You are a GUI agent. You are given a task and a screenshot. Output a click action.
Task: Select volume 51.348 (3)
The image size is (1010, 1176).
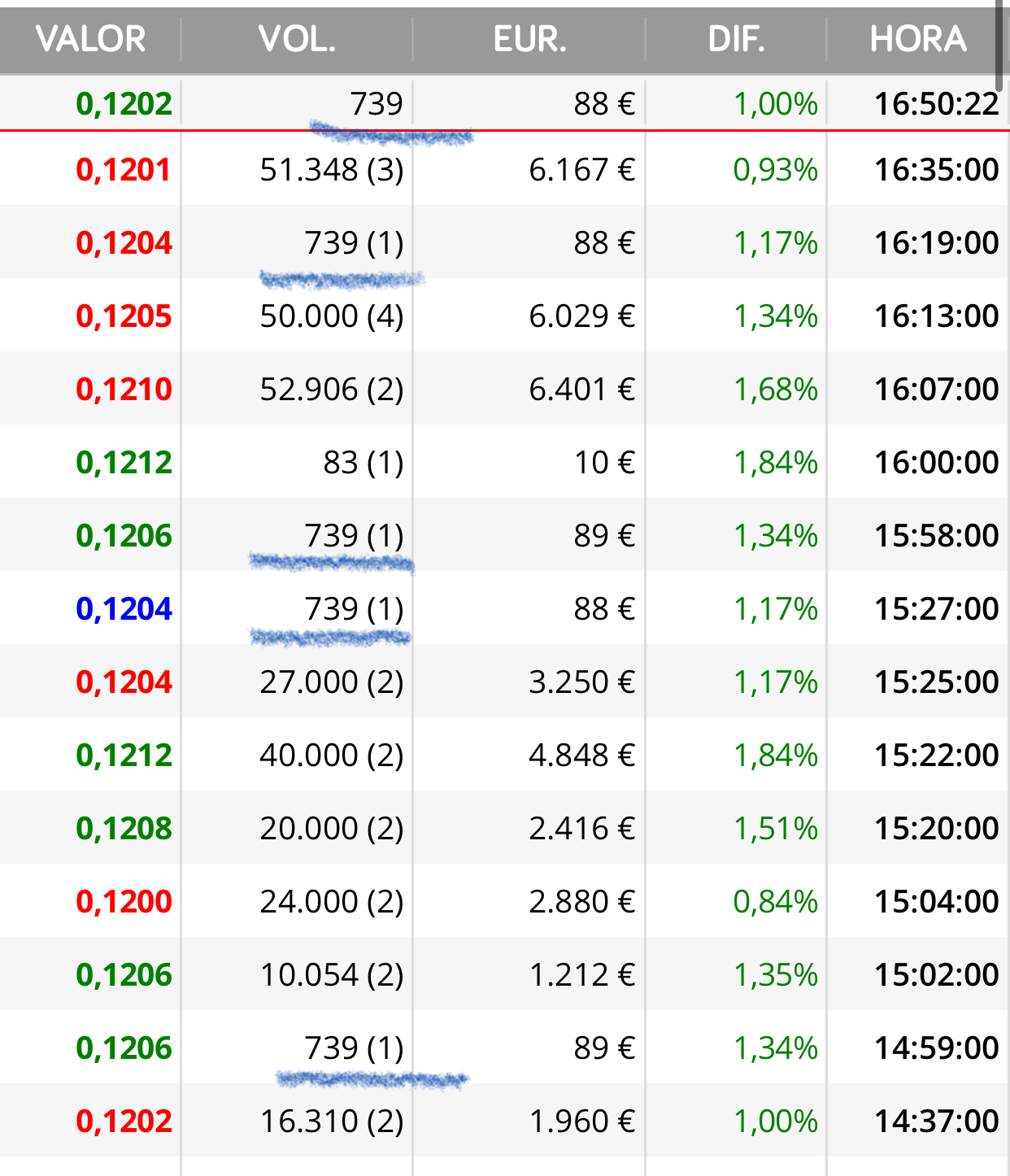pyautogui.click(x=332, y=170)
